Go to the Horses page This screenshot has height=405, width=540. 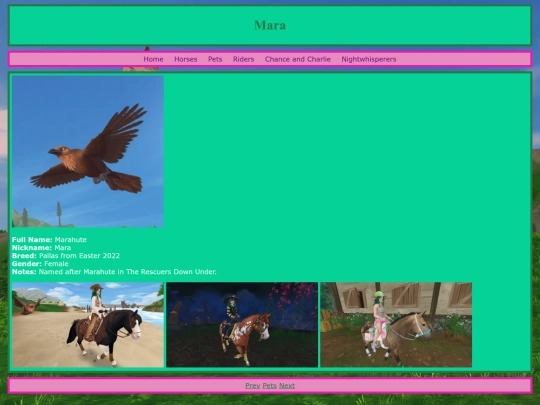[x=186, y=59]
